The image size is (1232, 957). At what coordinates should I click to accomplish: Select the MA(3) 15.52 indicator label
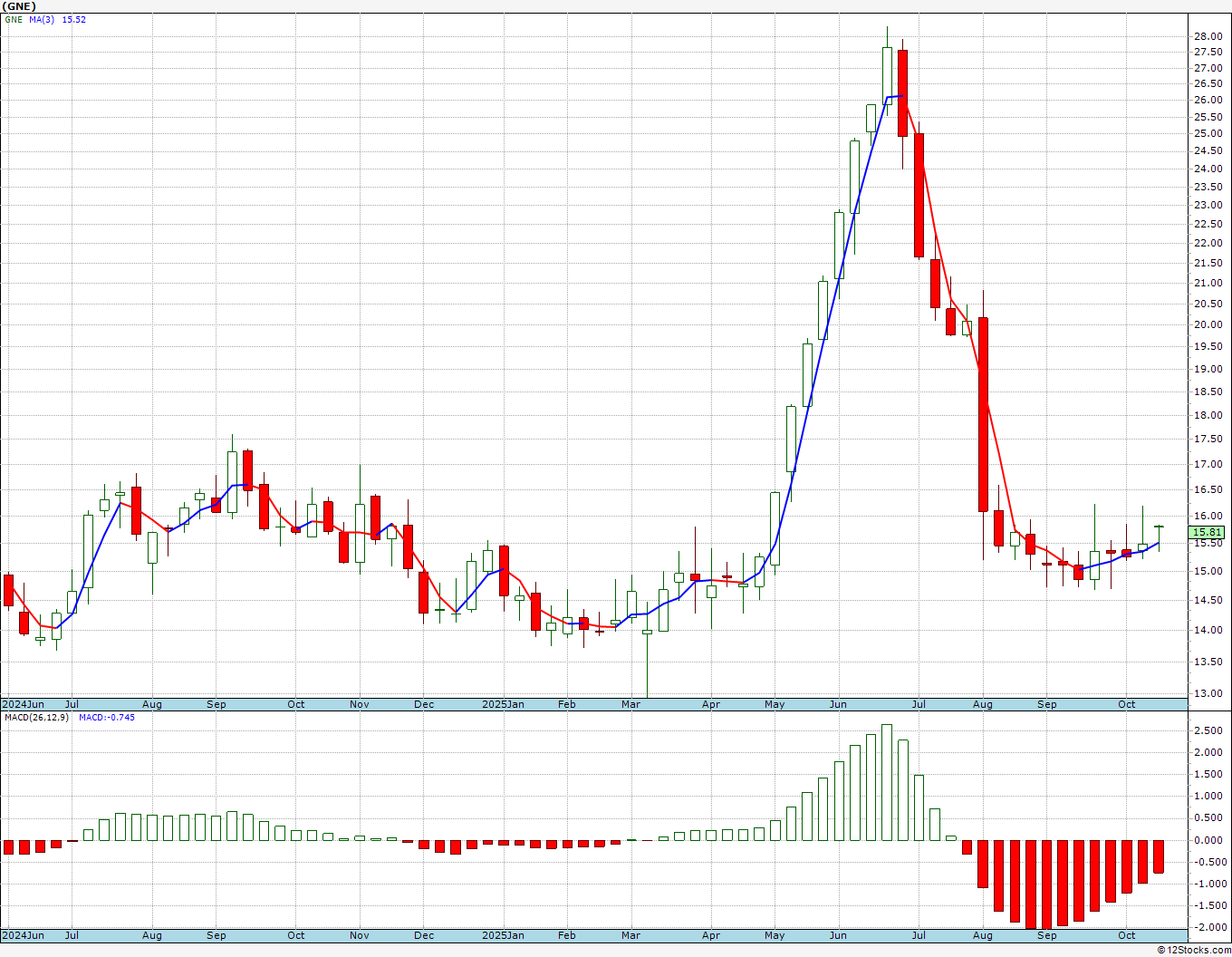point(57,20)
